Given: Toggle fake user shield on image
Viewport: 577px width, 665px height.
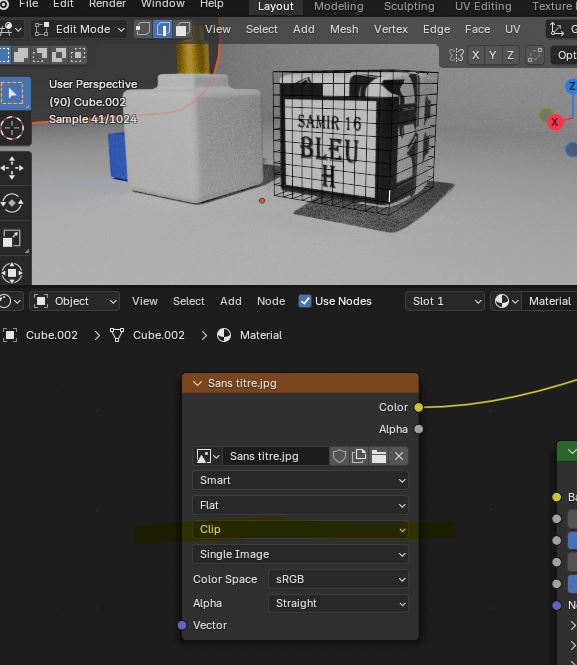Looking at the screenshot, I should (x=339, y=456).
